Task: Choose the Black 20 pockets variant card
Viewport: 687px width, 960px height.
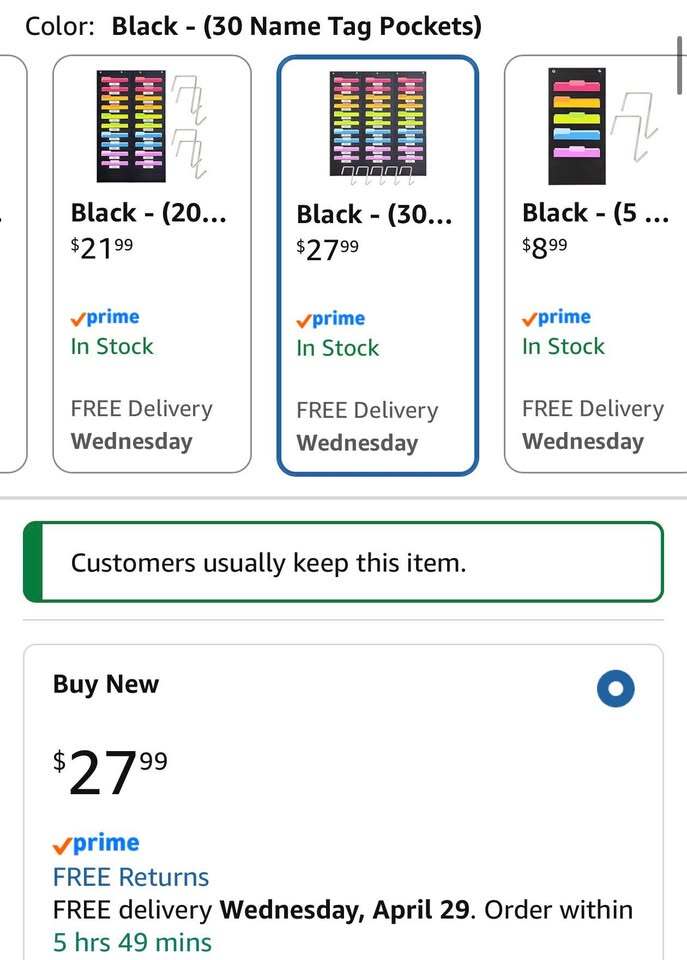Action: tap(152, 264)
